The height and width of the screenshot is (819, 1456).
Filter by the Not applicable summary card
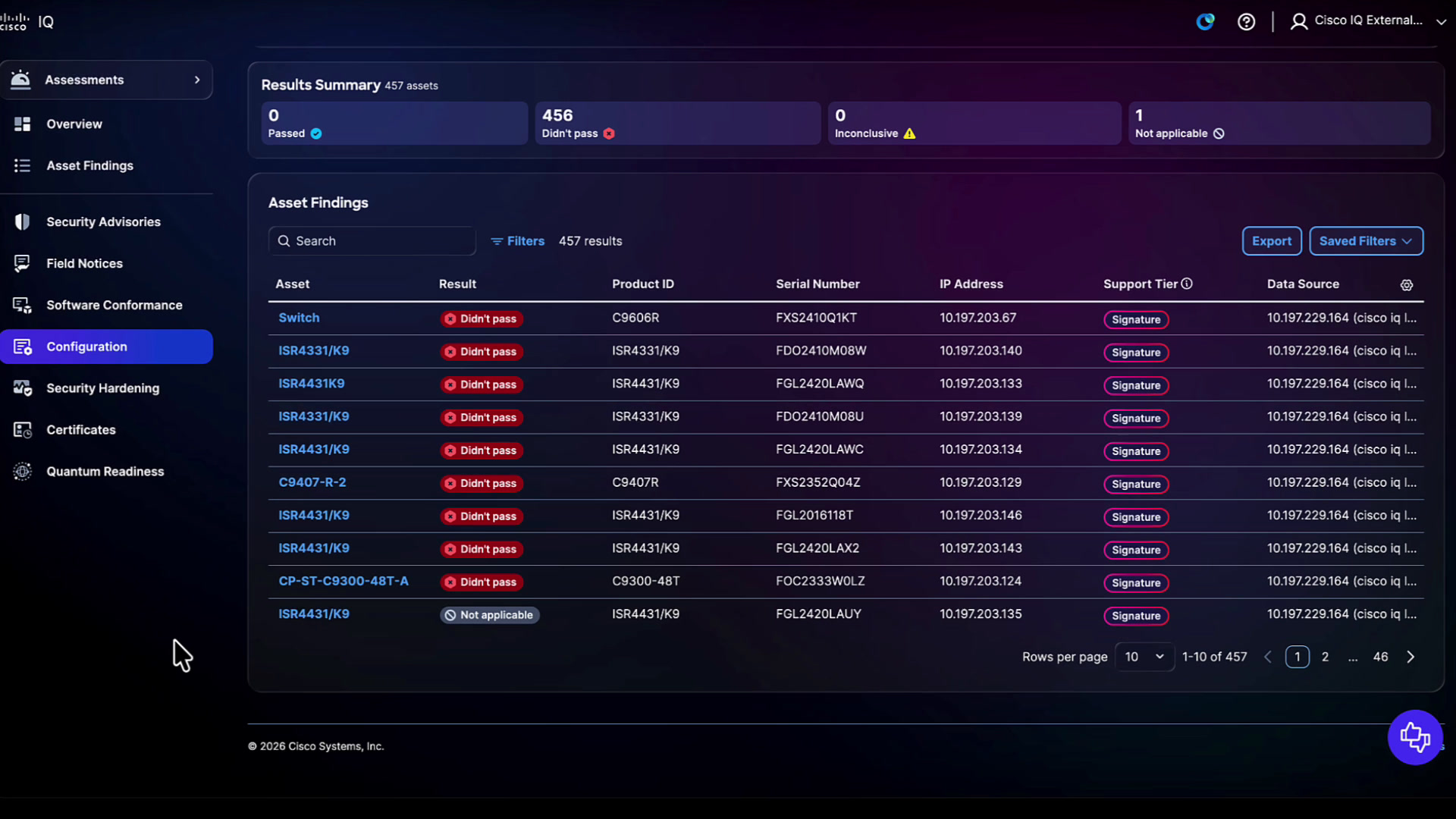(x=1279, y=123)
